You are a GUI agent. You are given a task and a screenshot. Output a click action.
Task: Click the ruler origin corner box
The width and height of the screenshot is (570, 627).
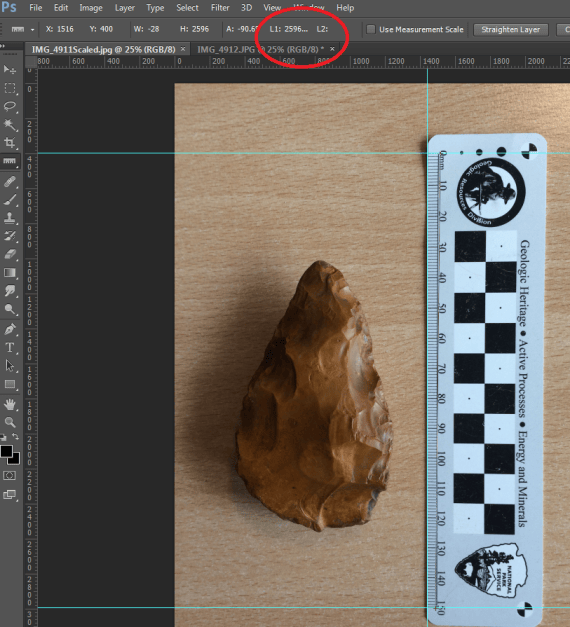(31, 62)
